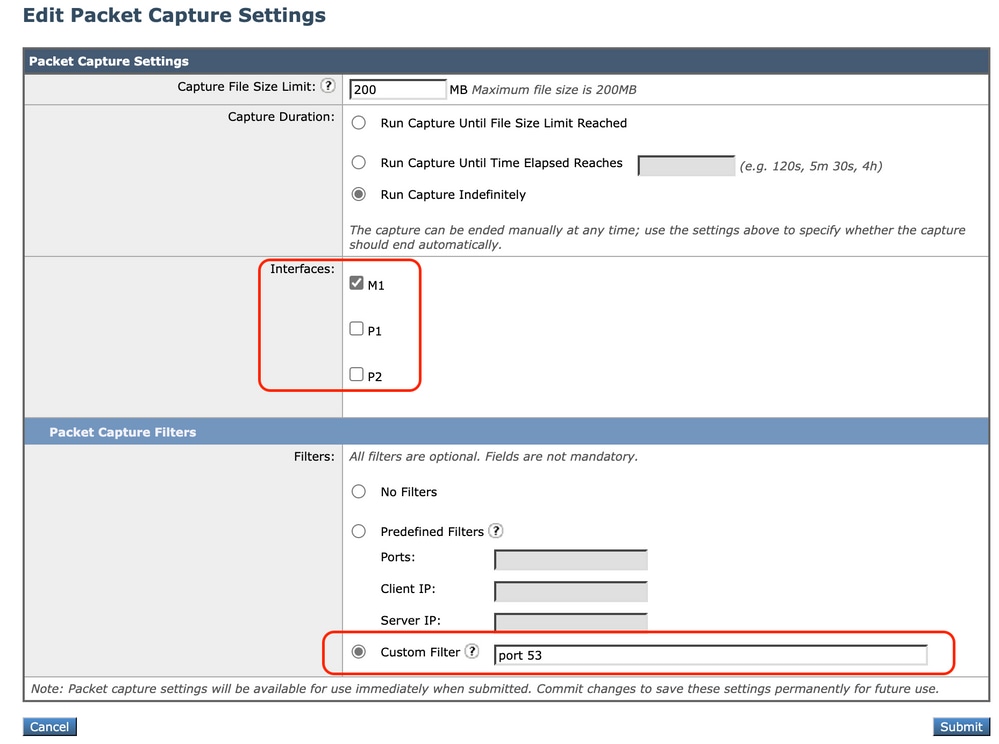Image resolution: width=999 pixels, height=744 pixels.
Task: Click the Cancel button
Action: point(50,727)
